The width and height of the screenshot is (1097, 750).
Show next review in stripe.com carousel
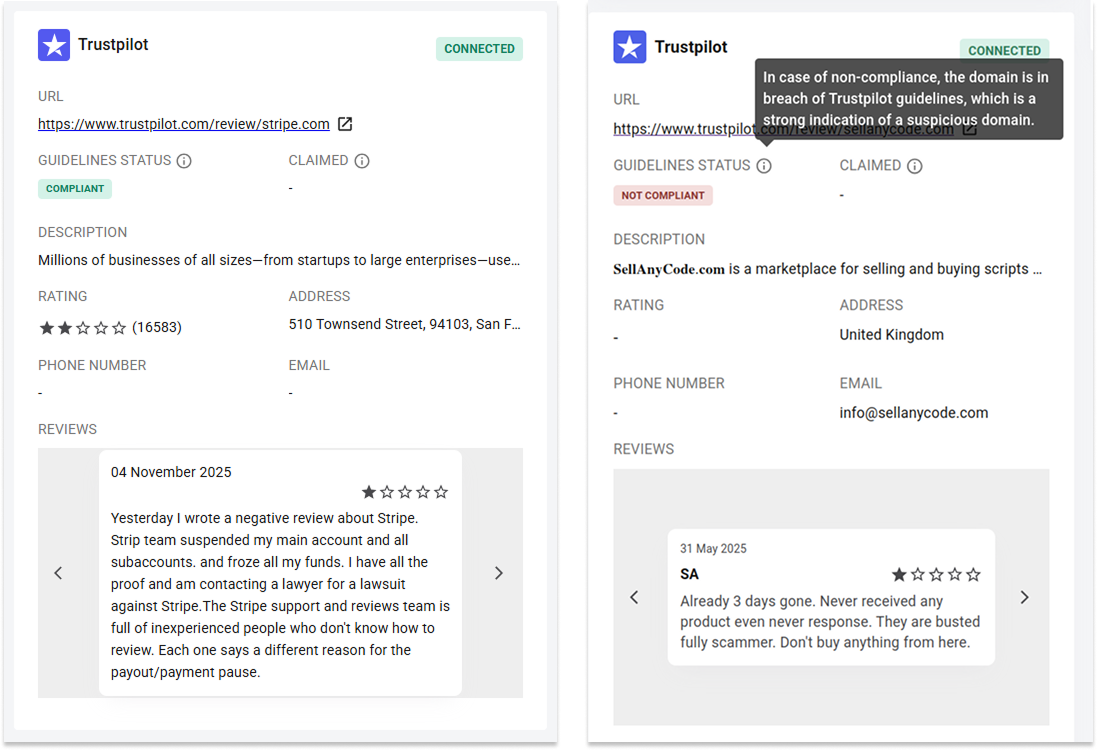(499, 573)
